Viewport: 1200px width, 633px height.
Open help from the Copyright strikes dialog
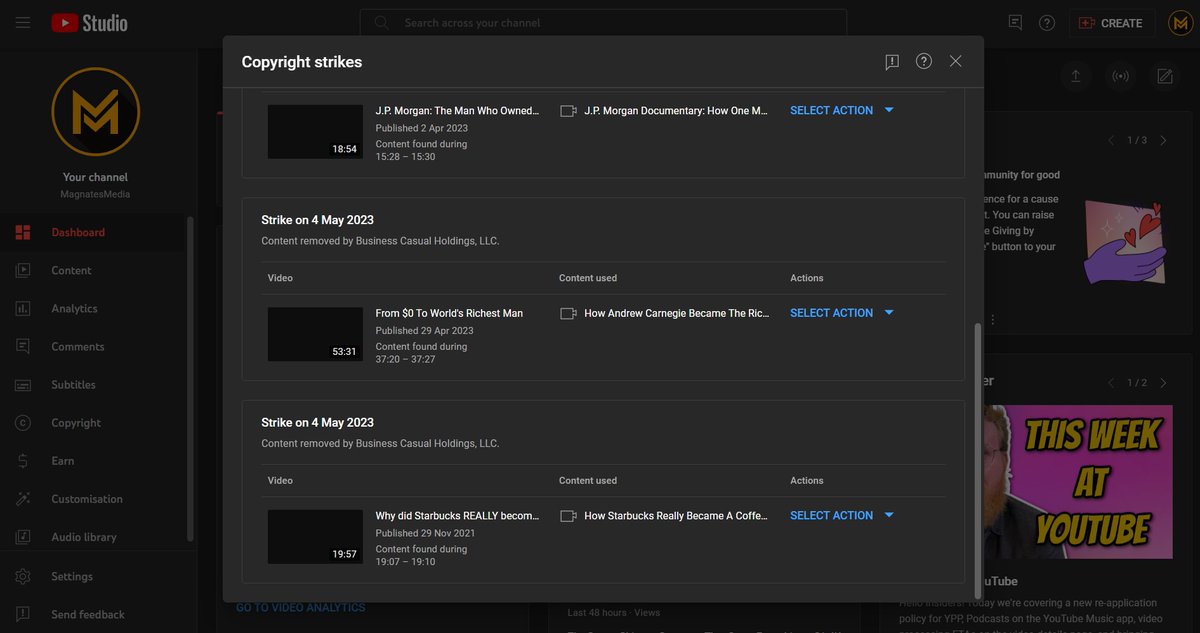[x=923, y=60]
